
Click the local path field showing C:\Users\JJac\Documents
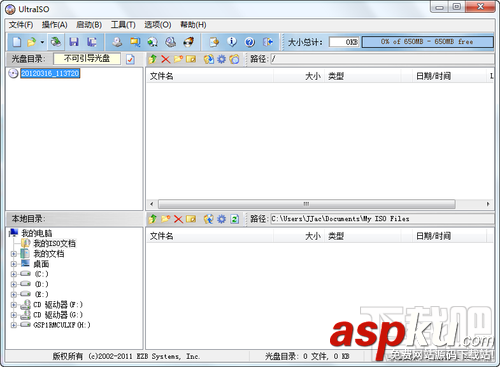[x=382, y=219]
